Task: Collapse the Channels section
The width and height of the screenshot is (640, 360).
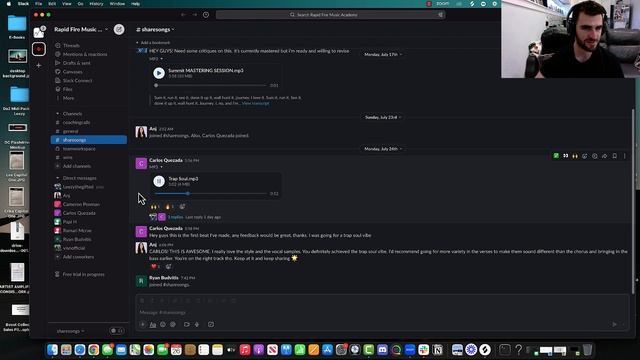Action: pos(57,113)
